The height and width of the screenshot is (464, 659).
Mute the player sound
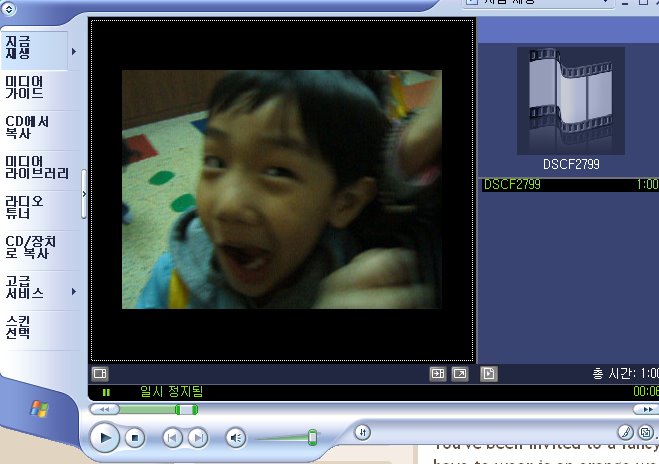pos(235,437)
